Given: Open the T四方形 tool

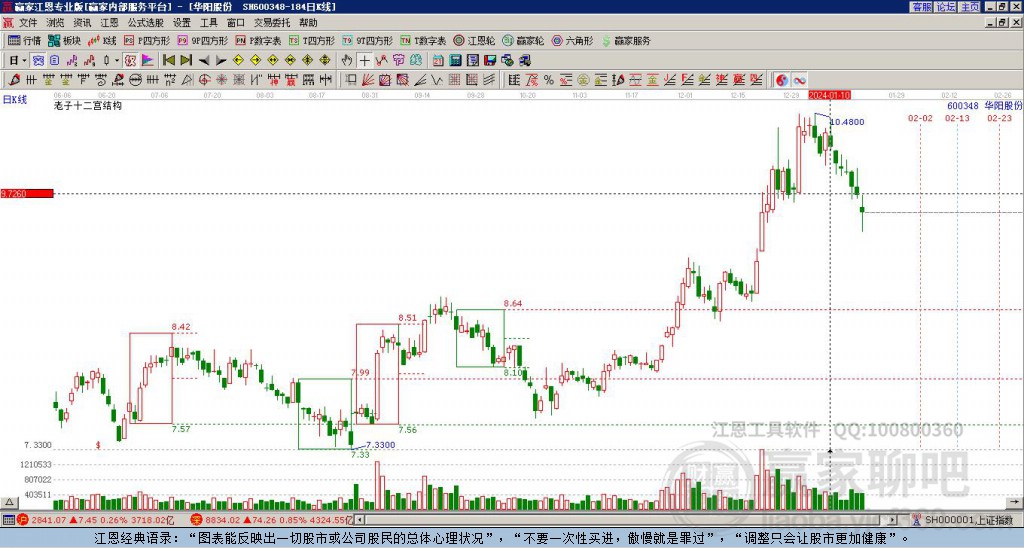Looking at the screenshot, I should [x=312, y=40].
